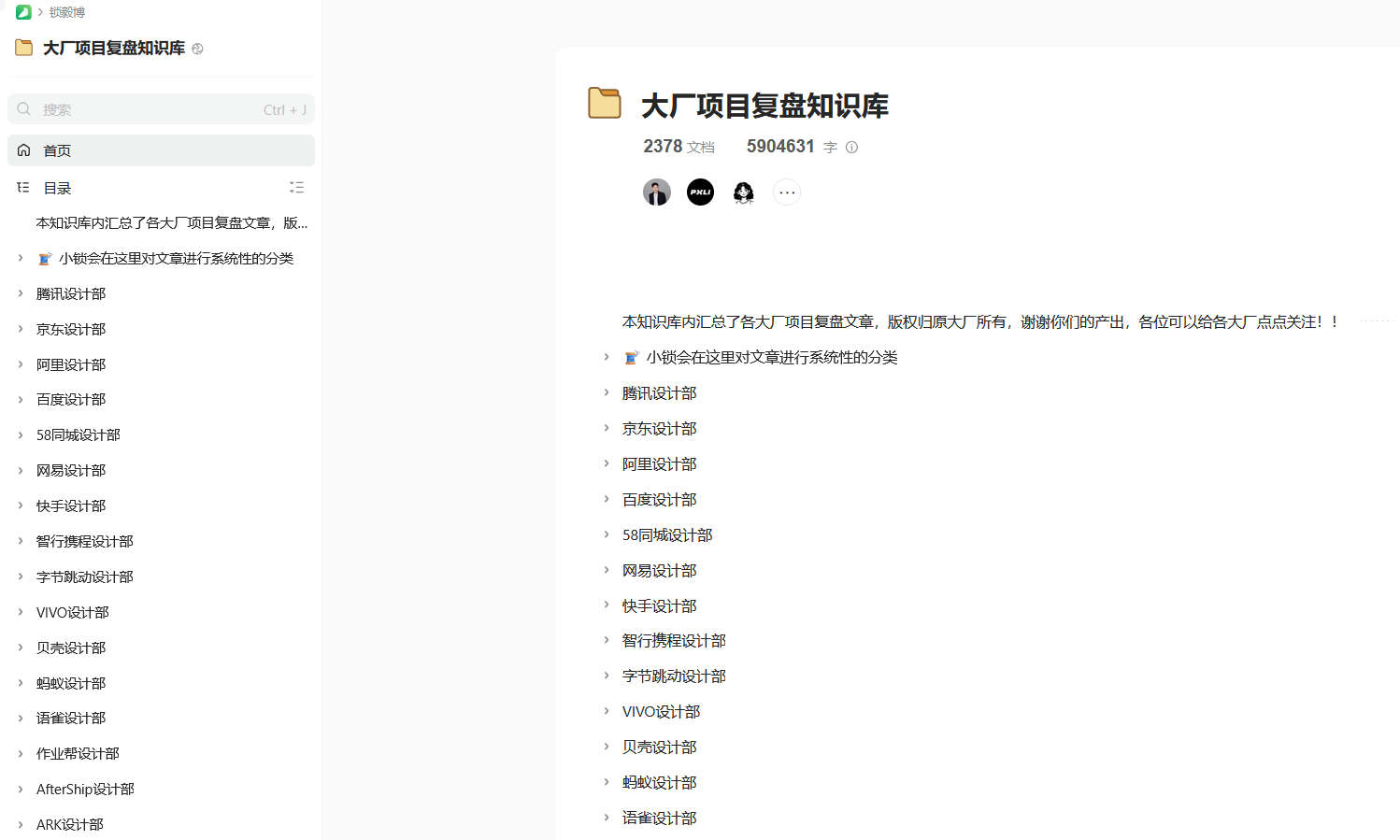
Task: Open main list 58同城设计部 entry
Action: 667,535
